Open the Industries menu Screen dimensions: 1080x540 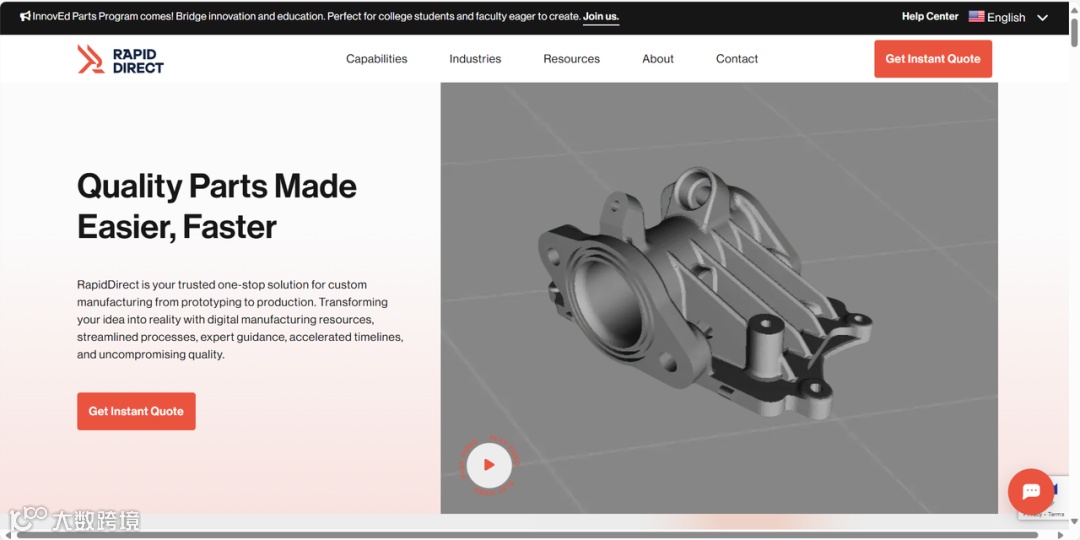(x=475, y=59)
